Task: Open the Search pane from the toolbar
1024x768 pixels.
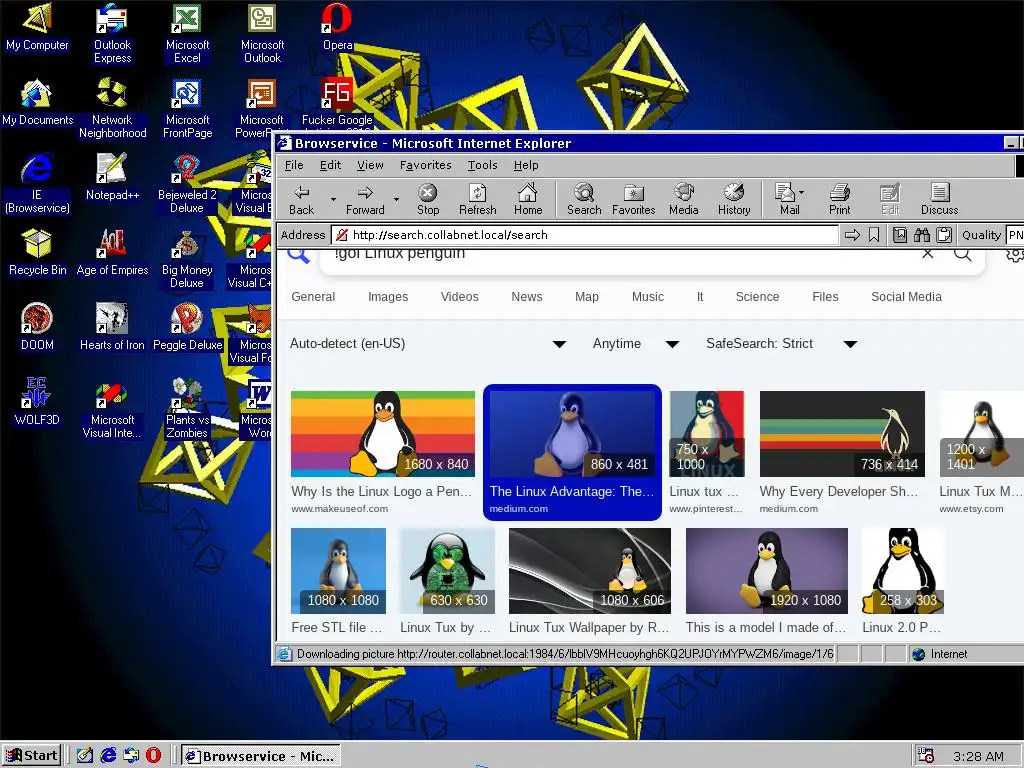Action: click(584, 199)
